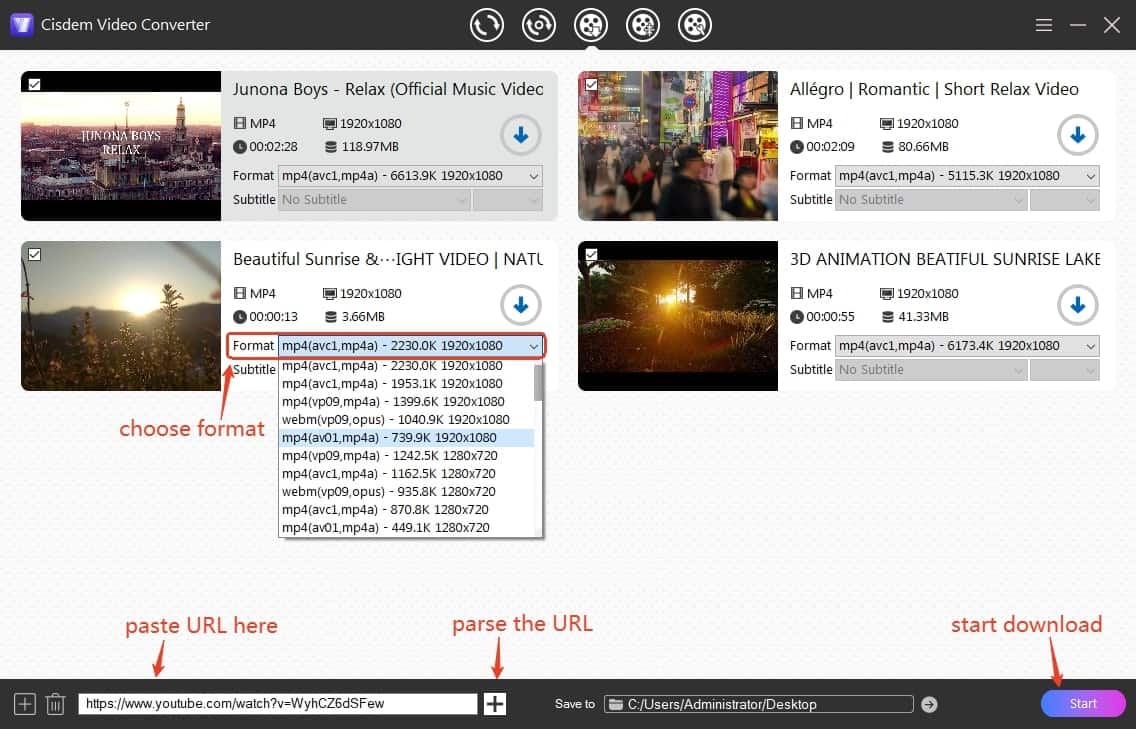This screenshot has height=729, width=1136.
Task: Click the Beautiful Sunrise video thumbnail
Action: [x=121, y=316]
